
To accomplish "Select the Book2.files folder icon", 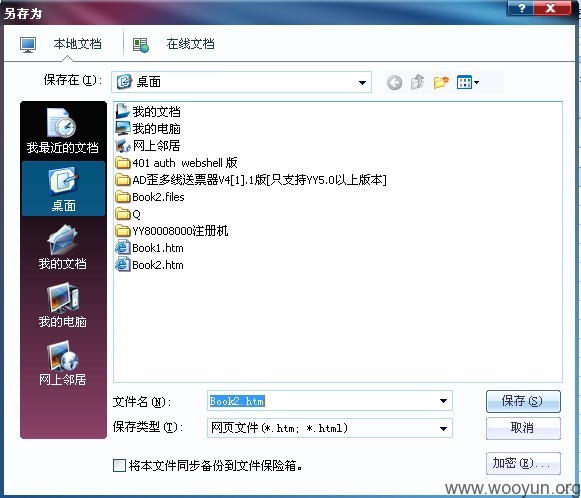I will (x=123, y=197).
